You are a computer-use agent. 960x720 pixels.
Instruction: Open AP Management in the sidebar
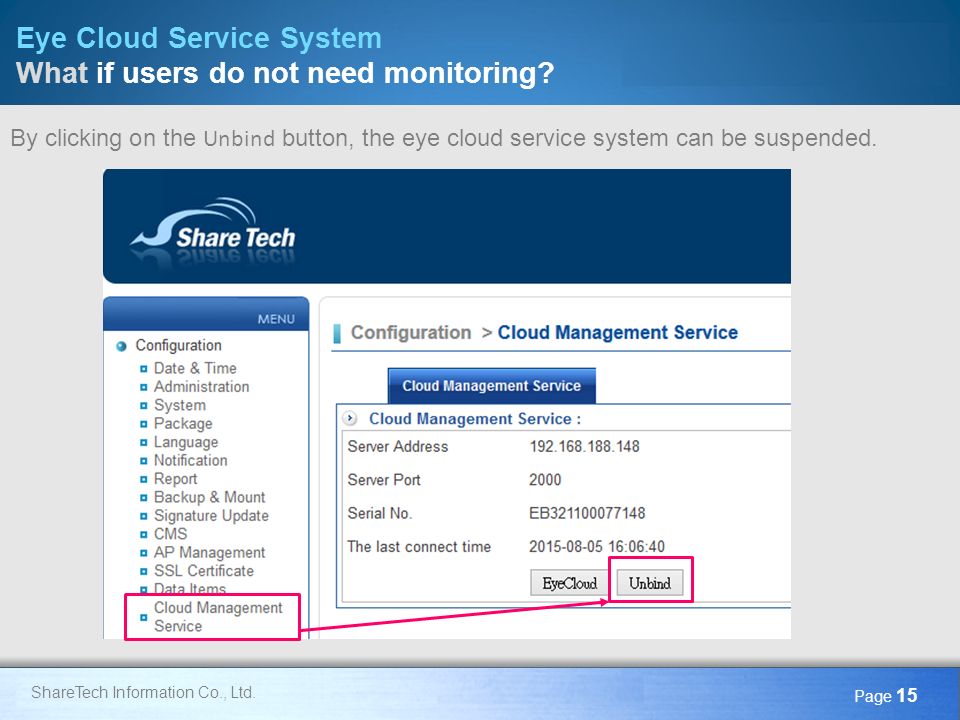209,552
